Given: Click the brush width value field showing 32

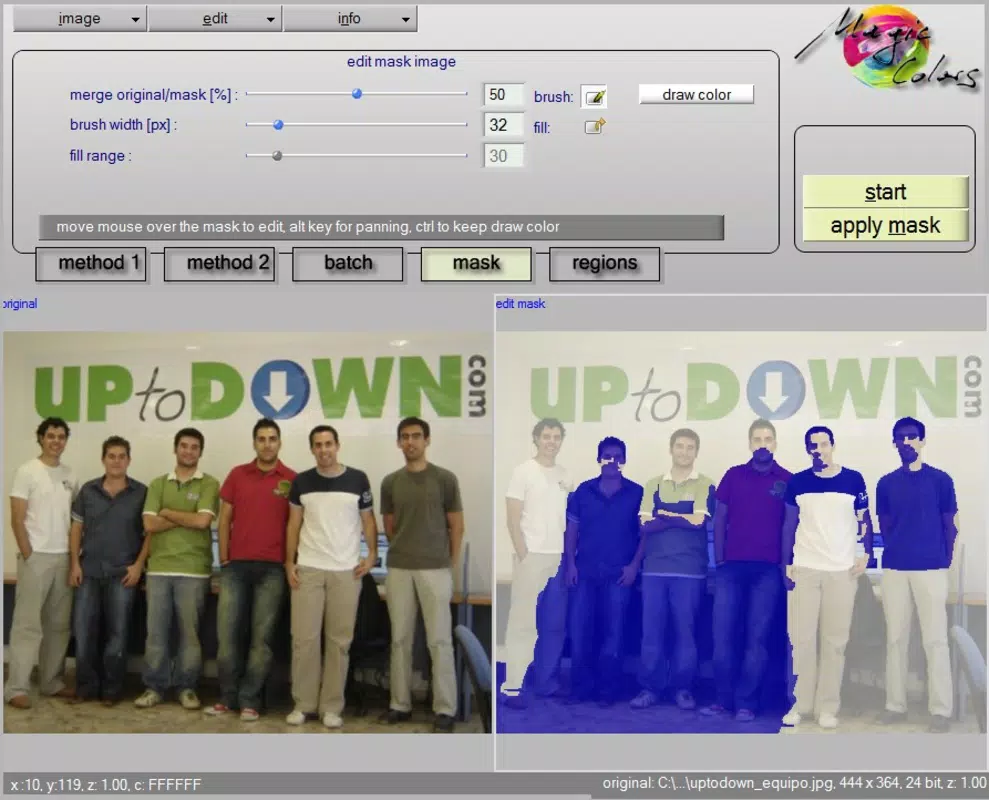Looking at the screenshot, I should point(503,125).
